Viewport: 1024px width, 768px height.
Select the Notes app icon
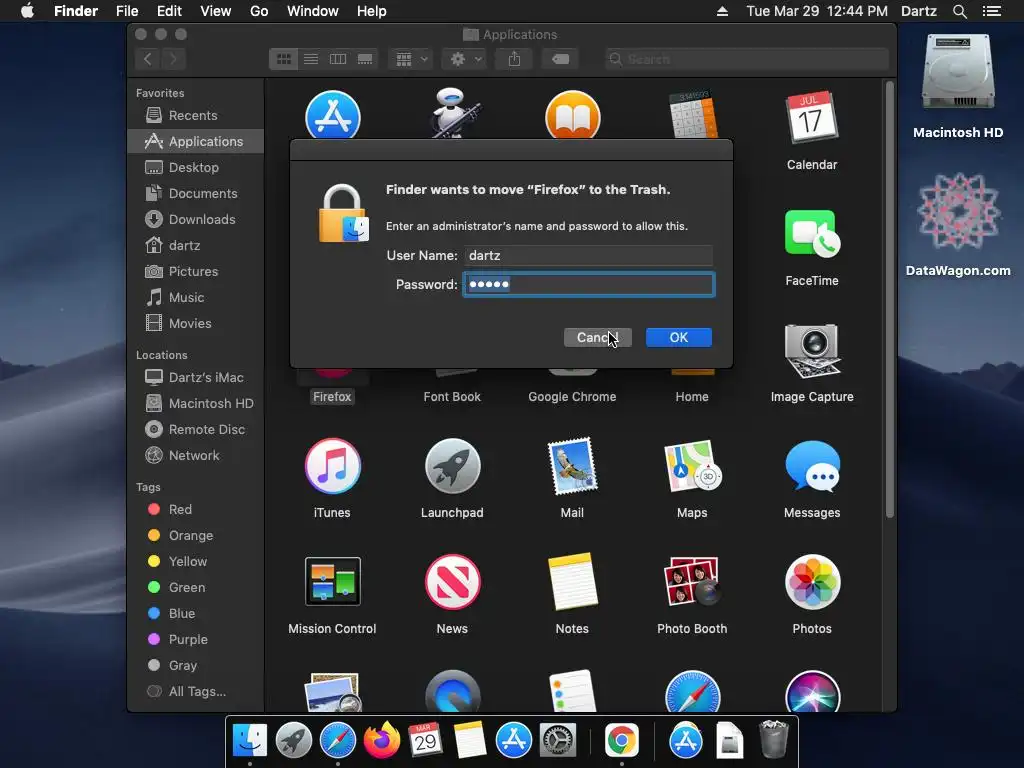pyautogui.click(x=572, y=581)
